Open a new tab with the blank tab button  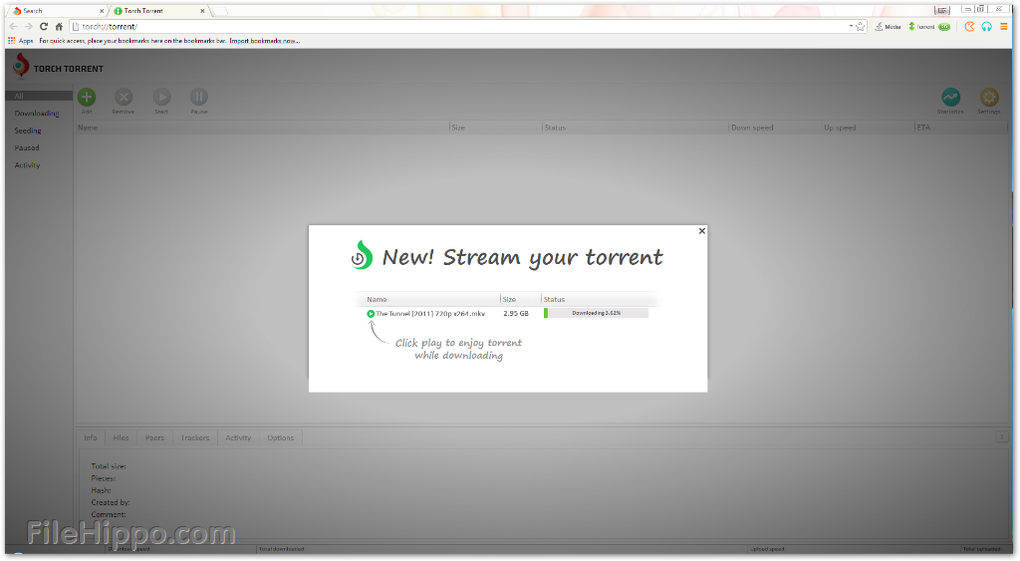pos(220,11)
